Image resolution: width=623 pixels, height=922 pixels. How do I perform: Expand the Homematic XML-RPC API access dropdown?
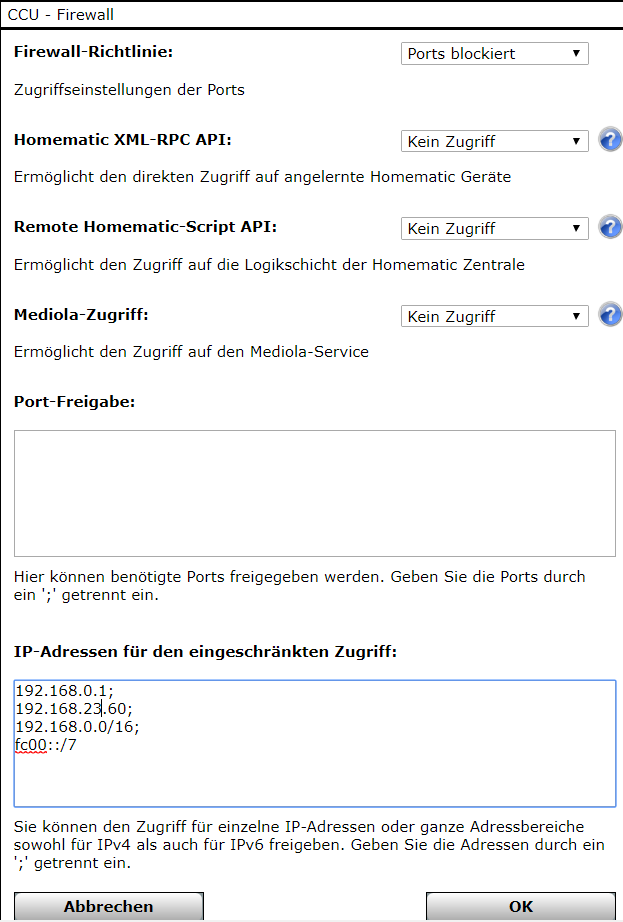tap(494, 142)
